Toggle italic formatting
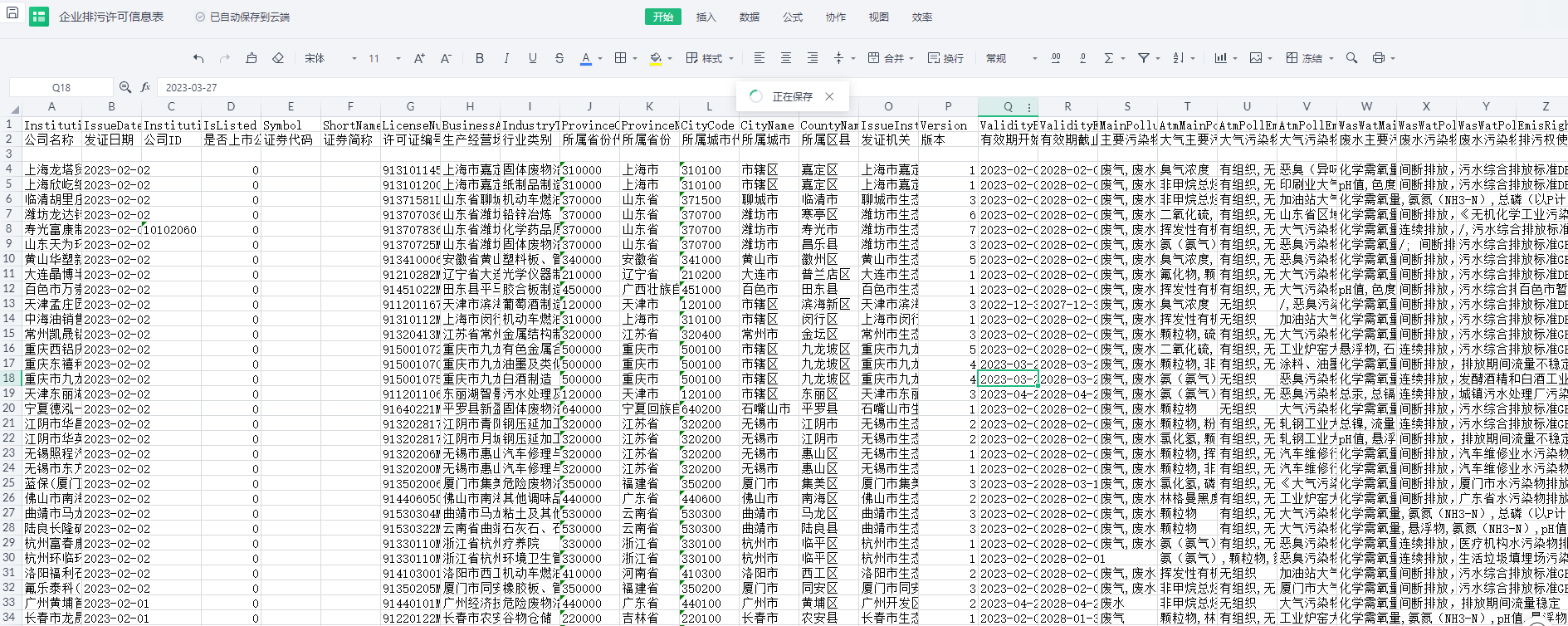 click(506, 58)
